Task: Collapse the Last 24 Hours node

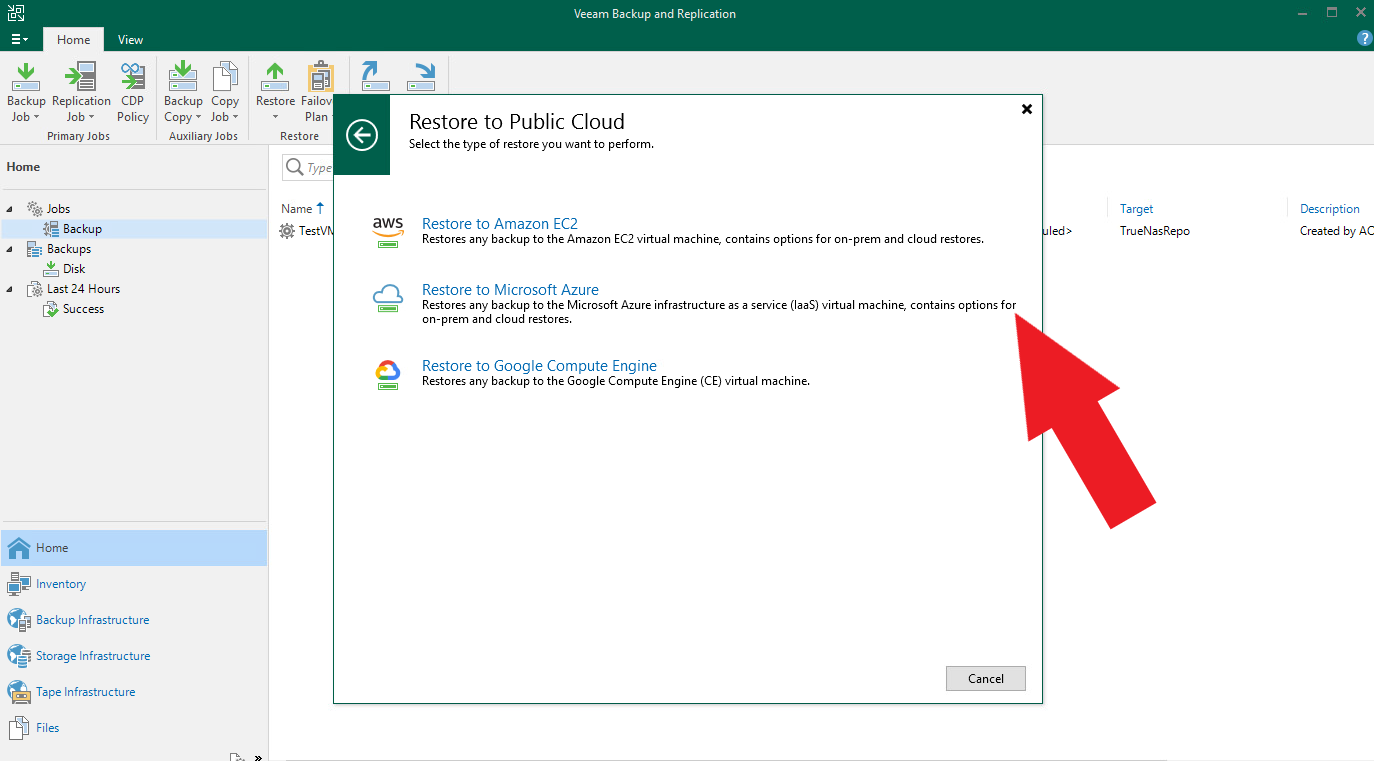Action: [10, 289]
